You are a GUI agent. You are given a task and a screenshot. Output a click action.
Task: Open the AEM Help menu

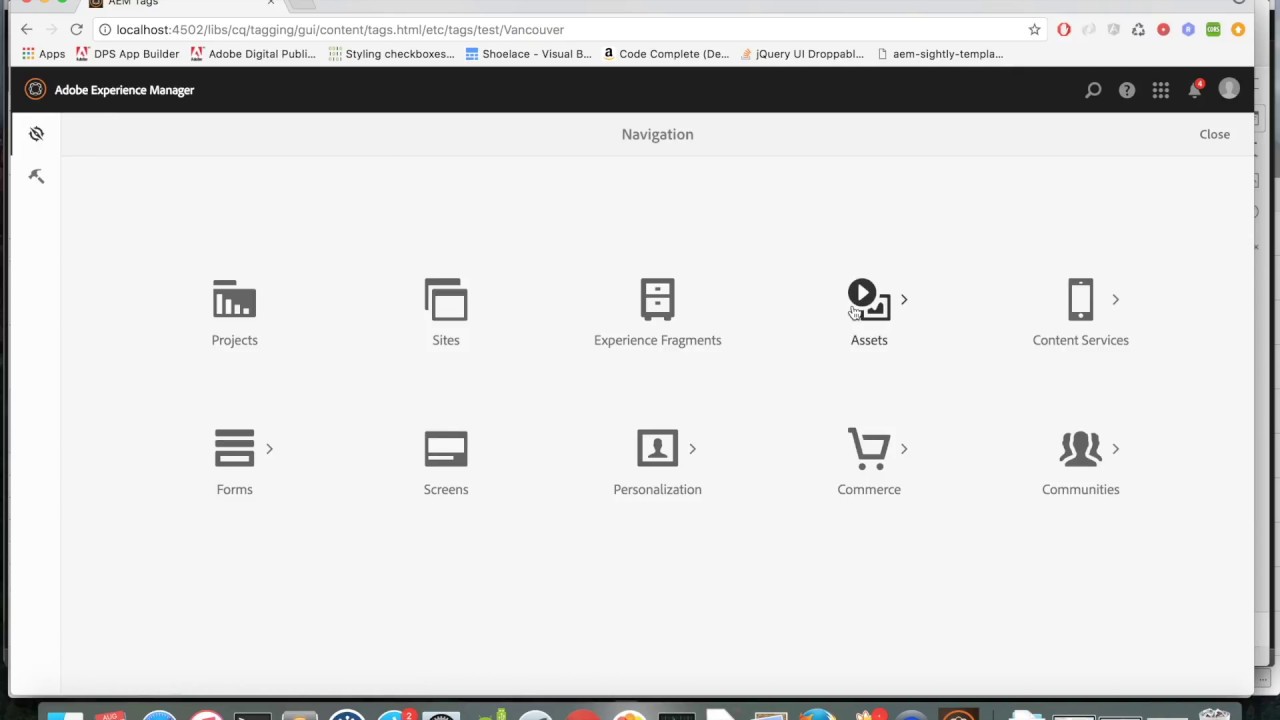pyautogui.click(x=1127, y=90)
